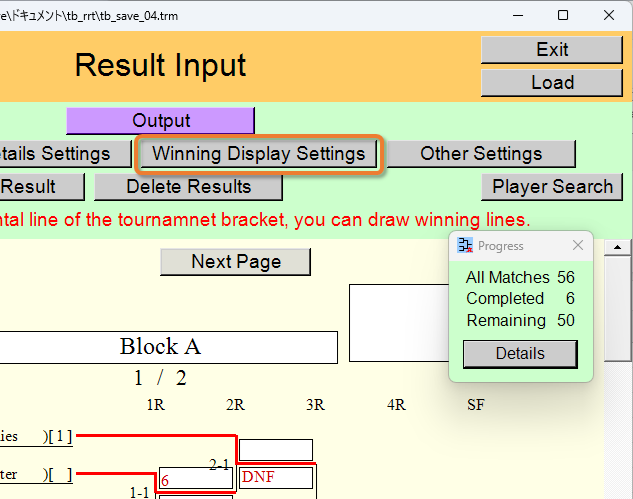The width and height of the screenshot is (633, 499).
Task: Select the Block A title box
Action: pyautogui.click(x=169, y=347)
